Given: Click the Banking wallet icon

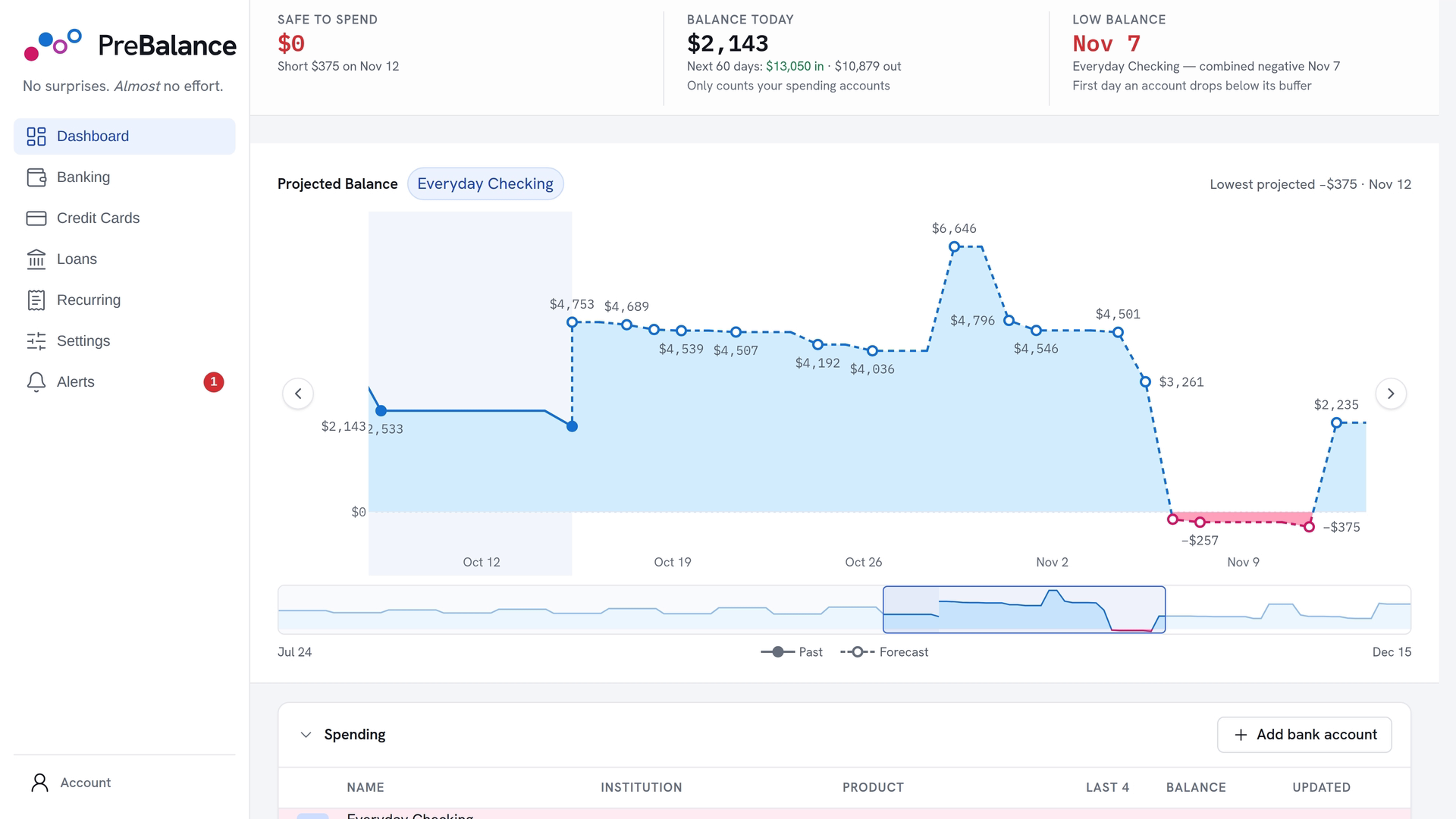Looking at the screenshot, I should click(x=36, y=177).
